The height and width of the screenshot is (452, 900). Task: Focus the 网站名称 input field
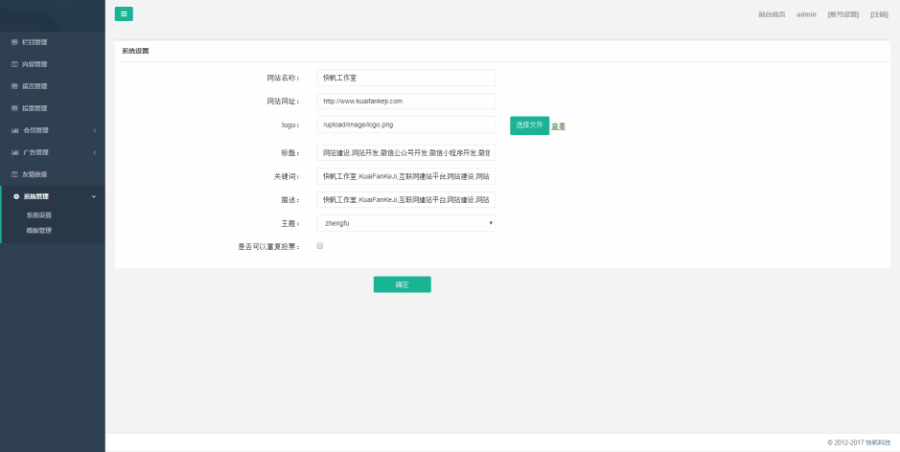click(x=406, y=78)
